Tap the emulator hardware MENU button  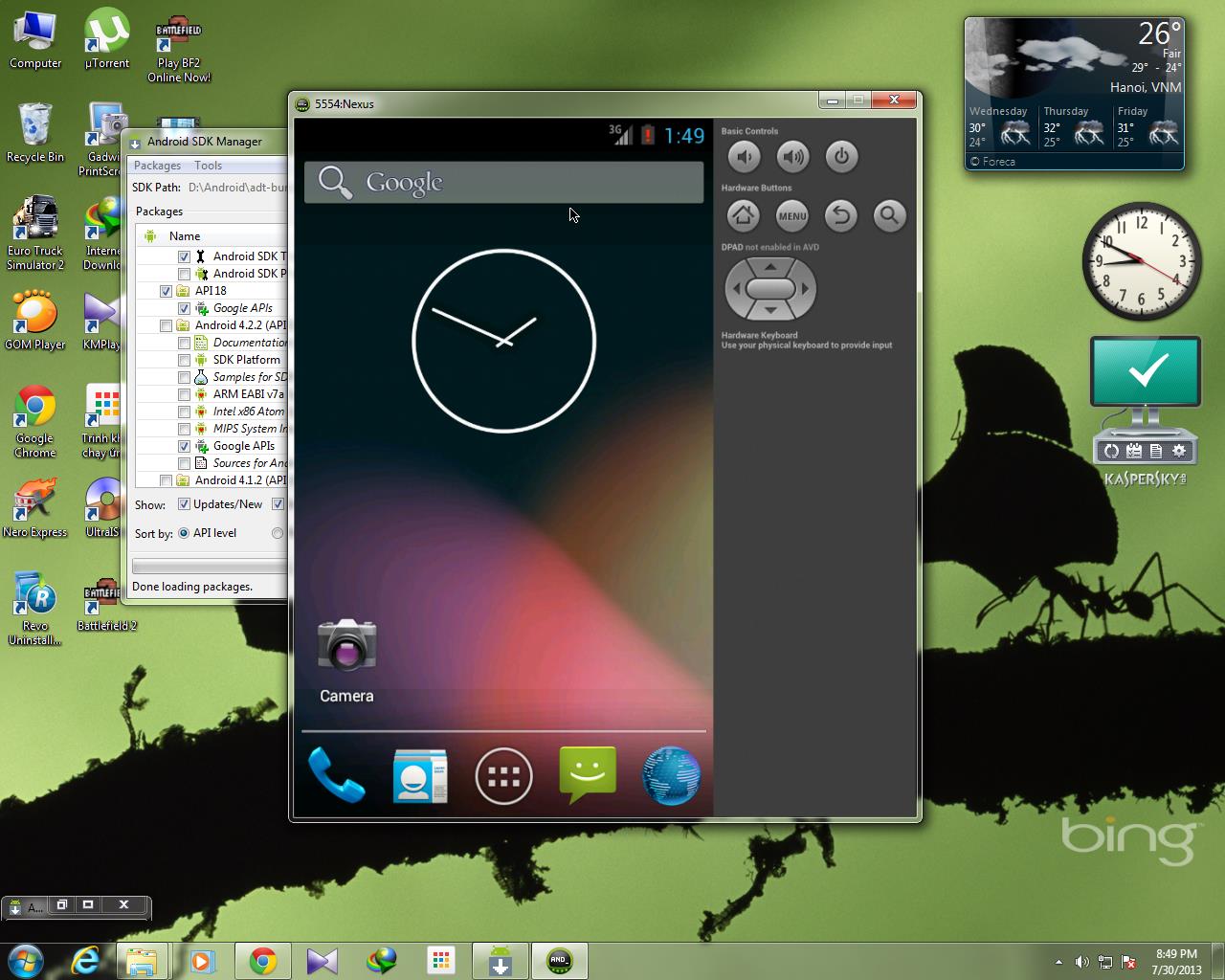792,215
